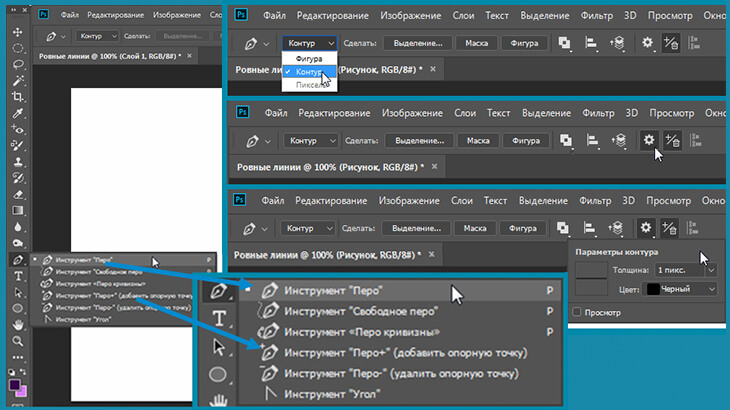Open Контур combo box in middle strip

click(311, 141)
